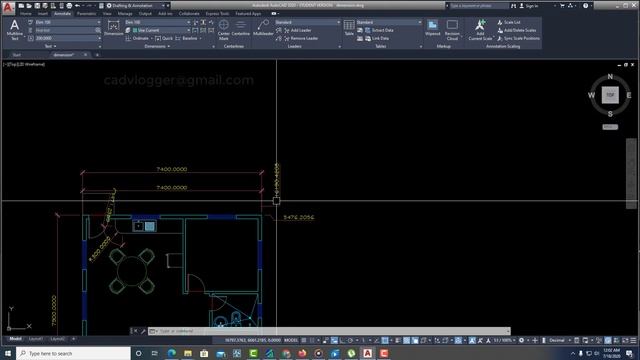
Task: Select the Multileader tool
Action: 263,28
